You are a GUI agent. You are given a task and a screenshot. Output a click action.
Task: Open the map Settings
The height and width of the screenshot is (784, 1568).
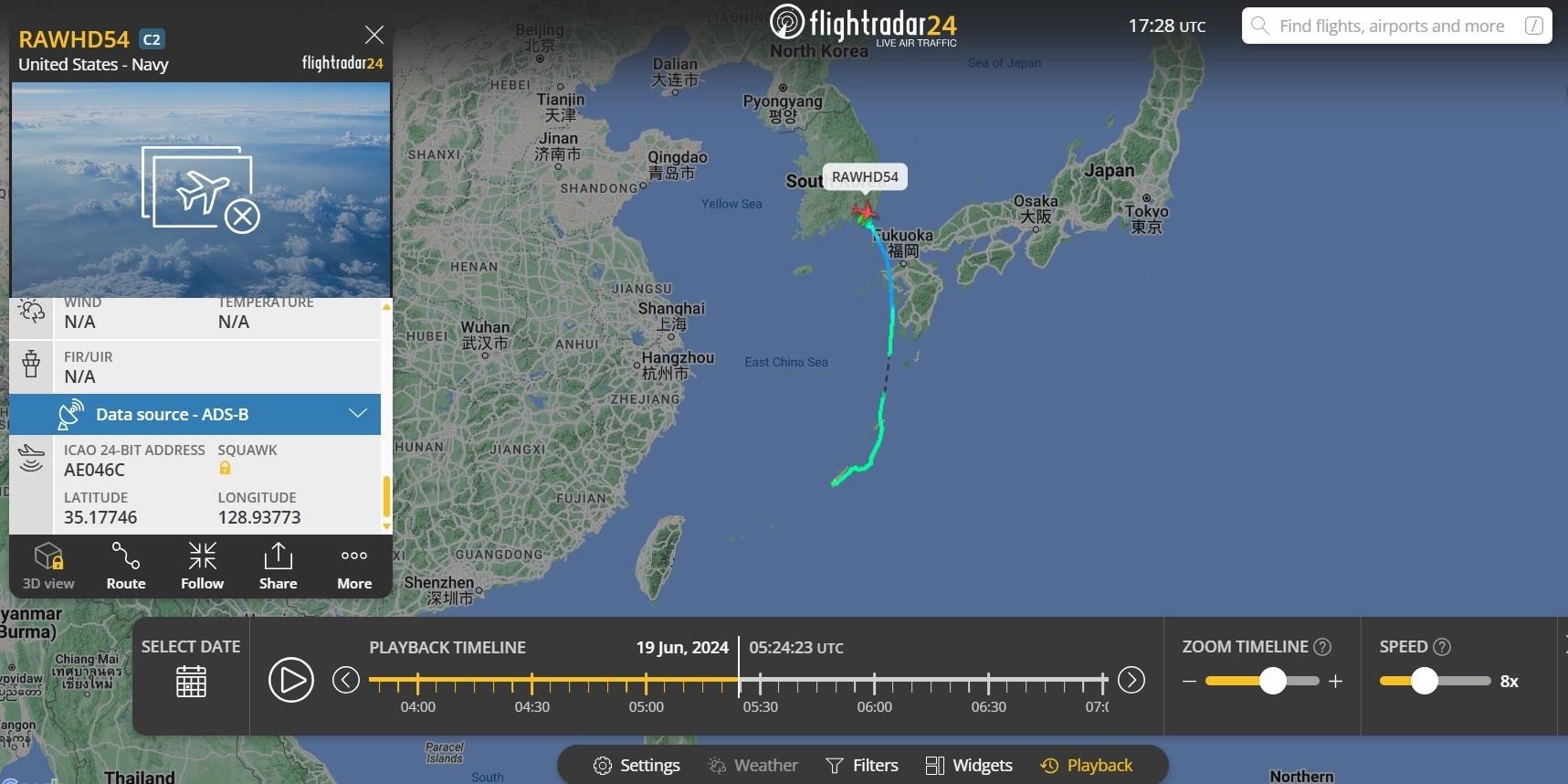pyautogui.click(x=637, y=765)
